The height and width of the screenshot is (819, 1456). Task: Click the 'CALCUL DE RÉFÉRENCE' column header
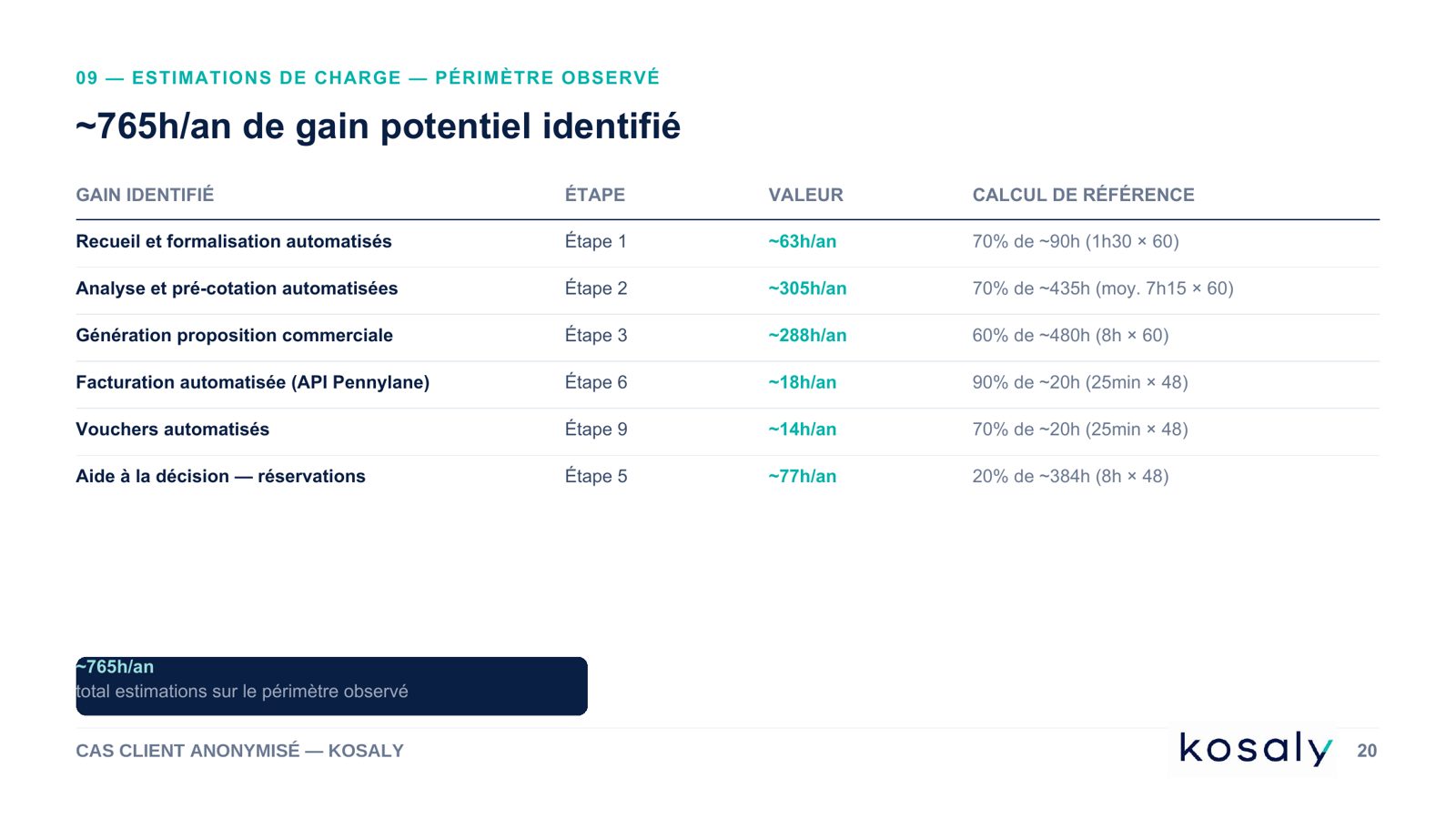(1083, 195)
